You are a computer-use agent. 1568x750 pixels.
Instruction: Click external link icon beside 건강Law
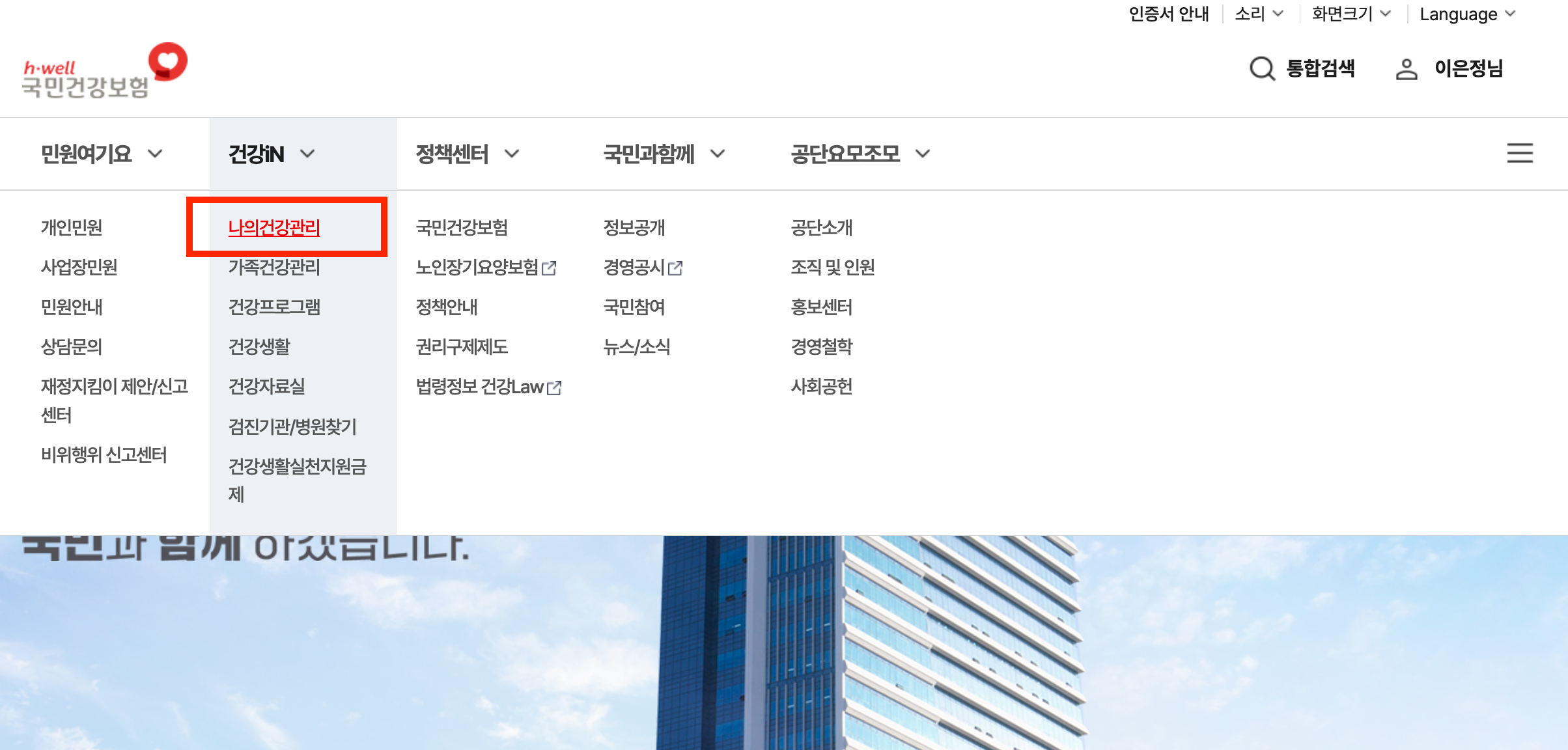[554, 388]
